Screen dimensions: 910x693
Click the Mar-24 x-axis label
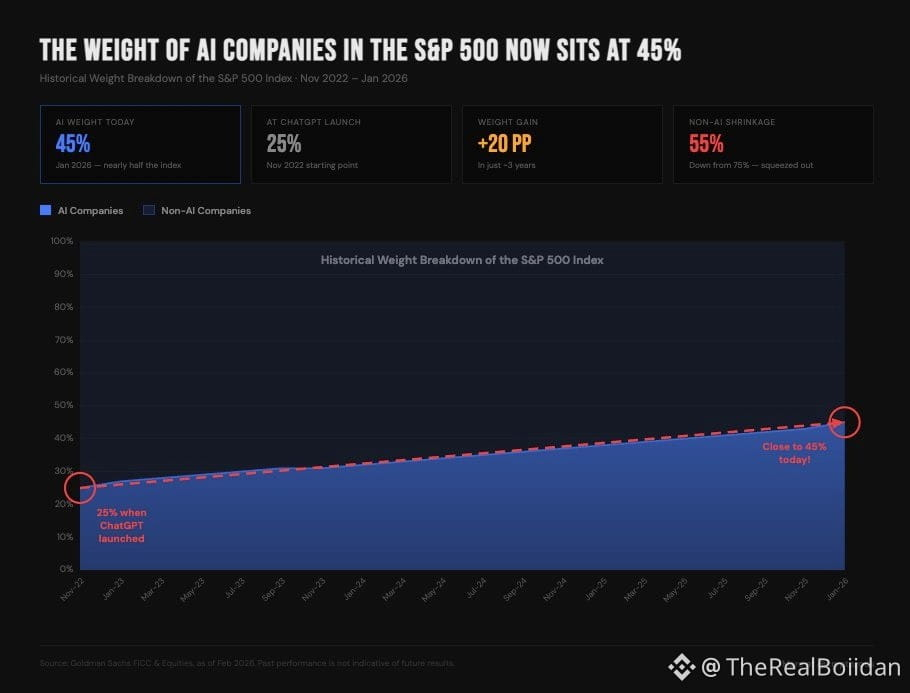[x=394, y=590]
